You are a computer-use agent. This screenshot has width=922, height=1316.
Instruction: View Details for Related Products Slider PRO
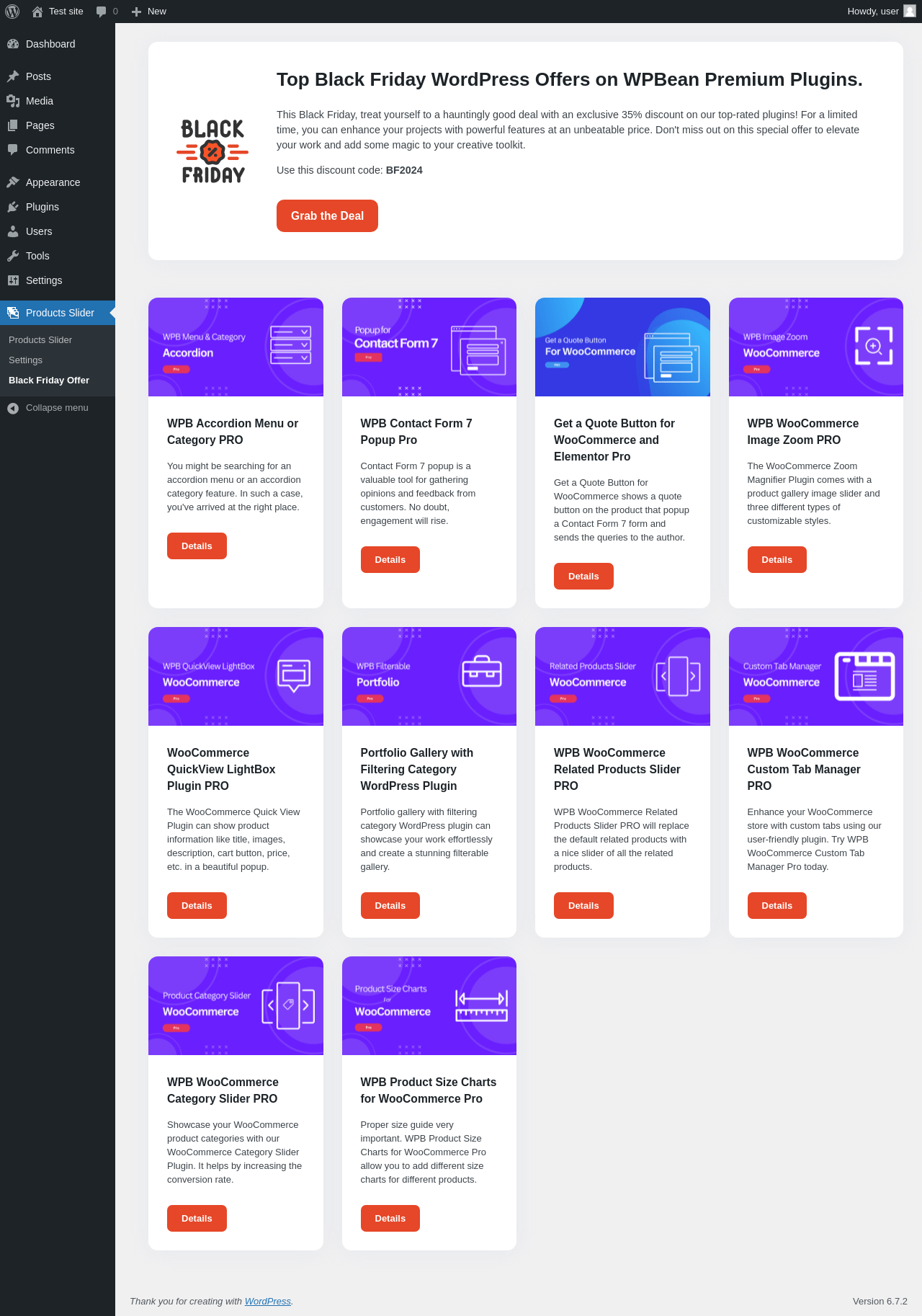point(583,906)
